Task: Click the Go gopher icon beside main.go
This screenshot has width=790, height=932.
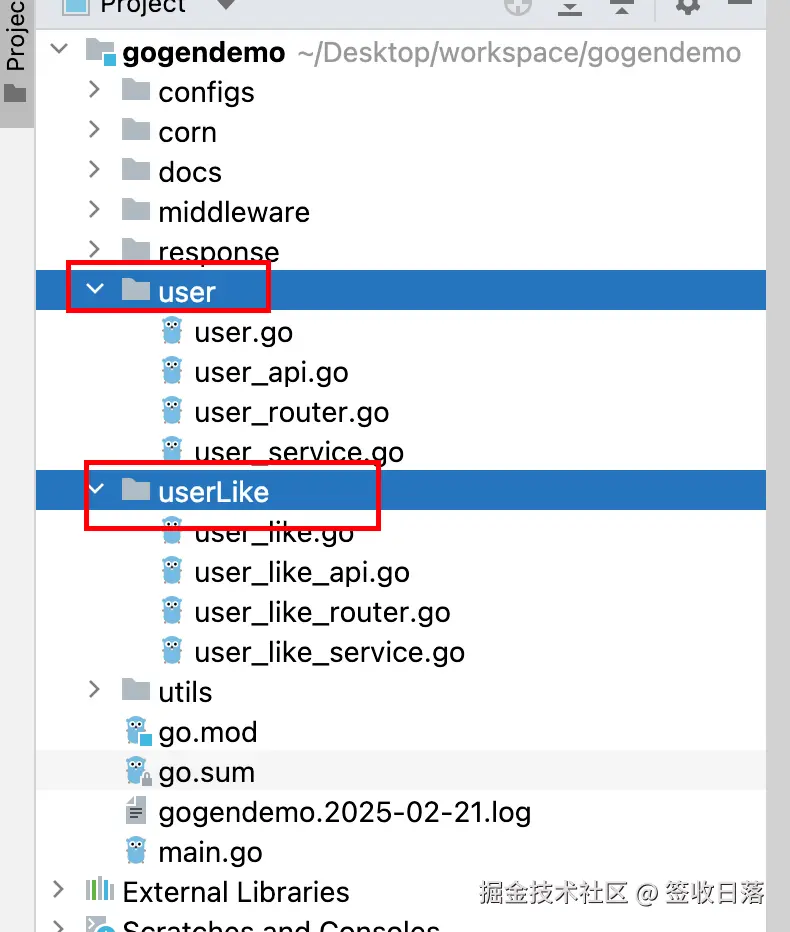Action: [x=136, y=852]
